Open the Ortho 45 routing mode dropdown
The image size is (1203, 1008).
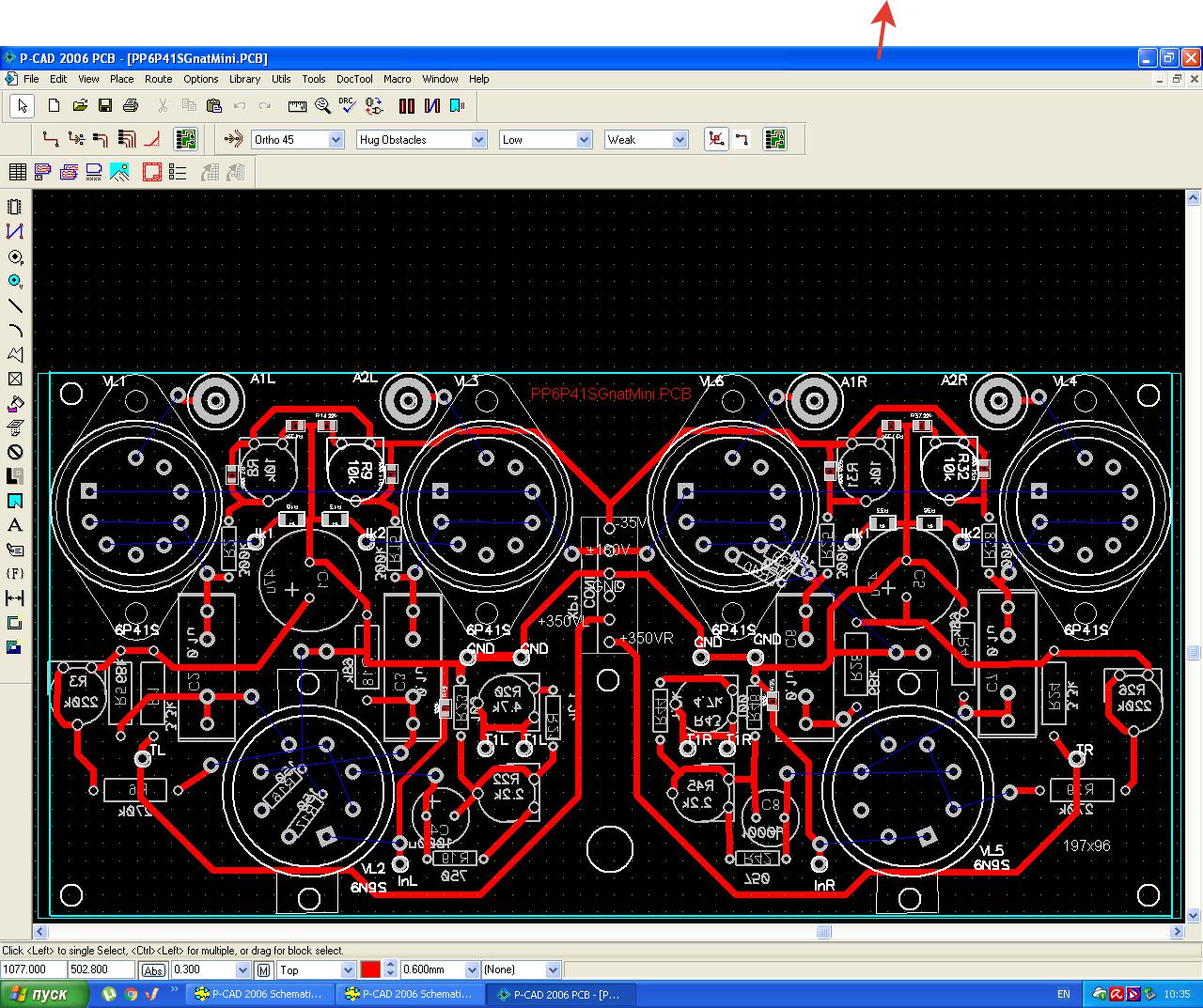[336, 140]
